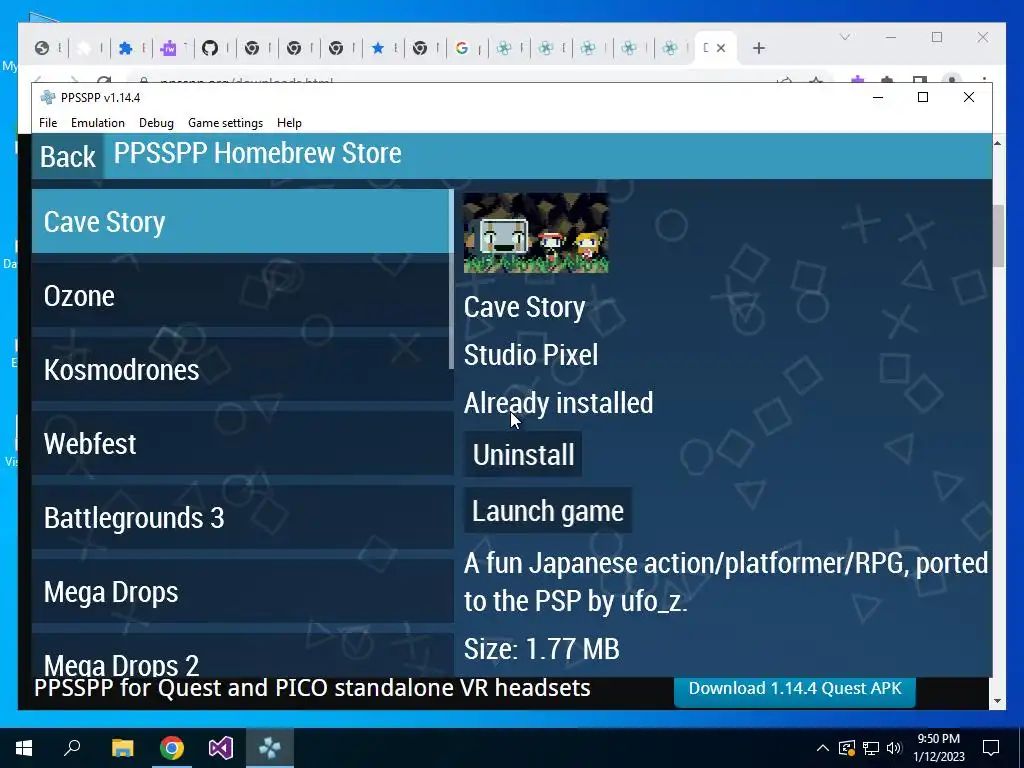Select Battlegrounds 3 in the game list

click(241, 517)
